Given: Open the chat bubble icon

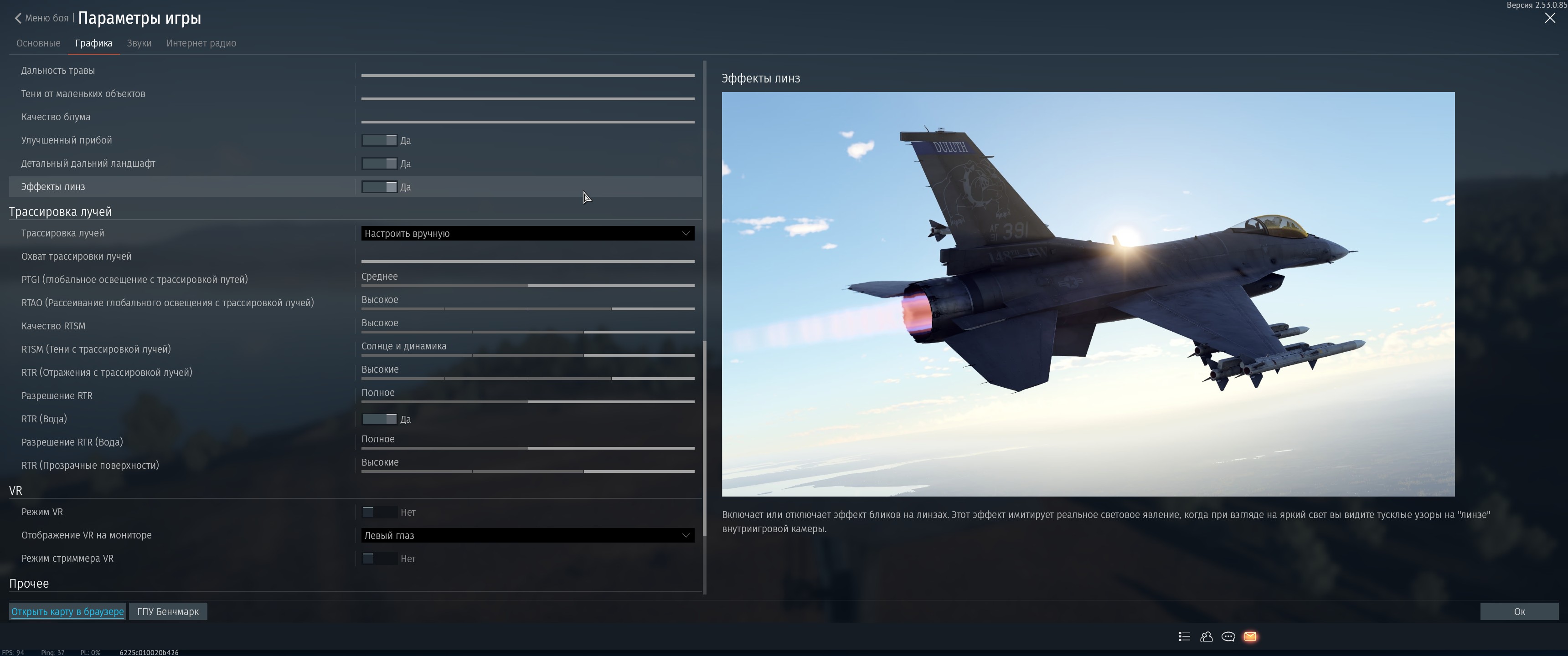Looking at the screenshot, I should pyautogui.click(x=1228, y=636).
